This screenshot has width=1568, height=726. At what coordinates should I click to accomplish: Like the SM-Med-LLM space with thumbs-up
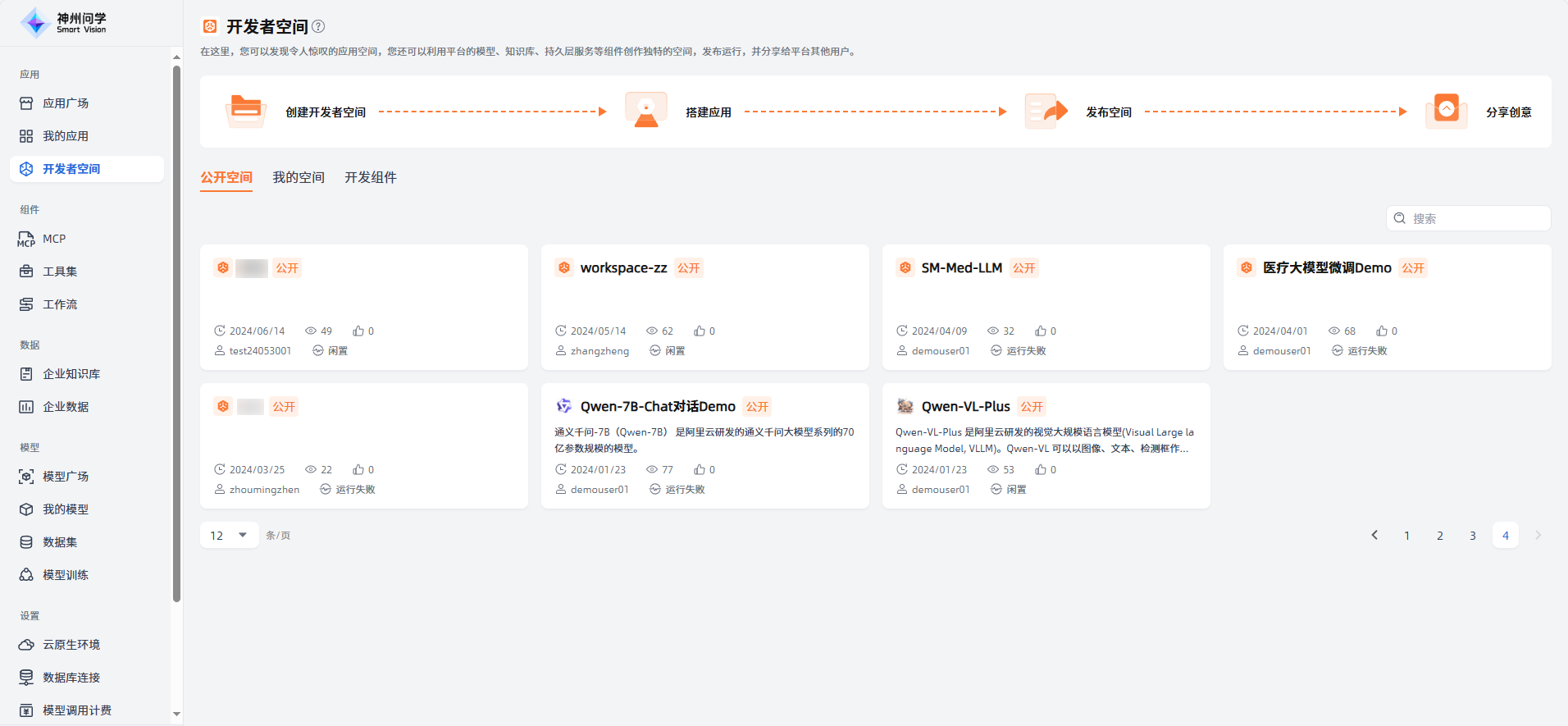click(x=1041, y=331)
